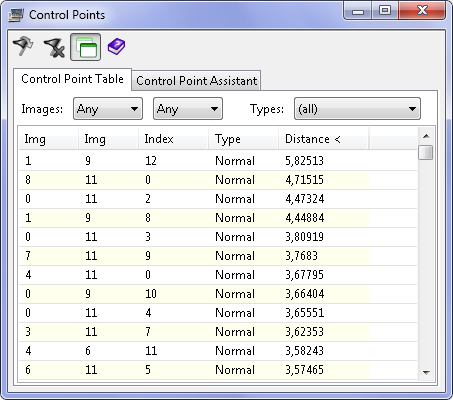Expand the Types (all) dropdown
The width and height of the screenshot is (453, 400).
(x=357, y=109)
